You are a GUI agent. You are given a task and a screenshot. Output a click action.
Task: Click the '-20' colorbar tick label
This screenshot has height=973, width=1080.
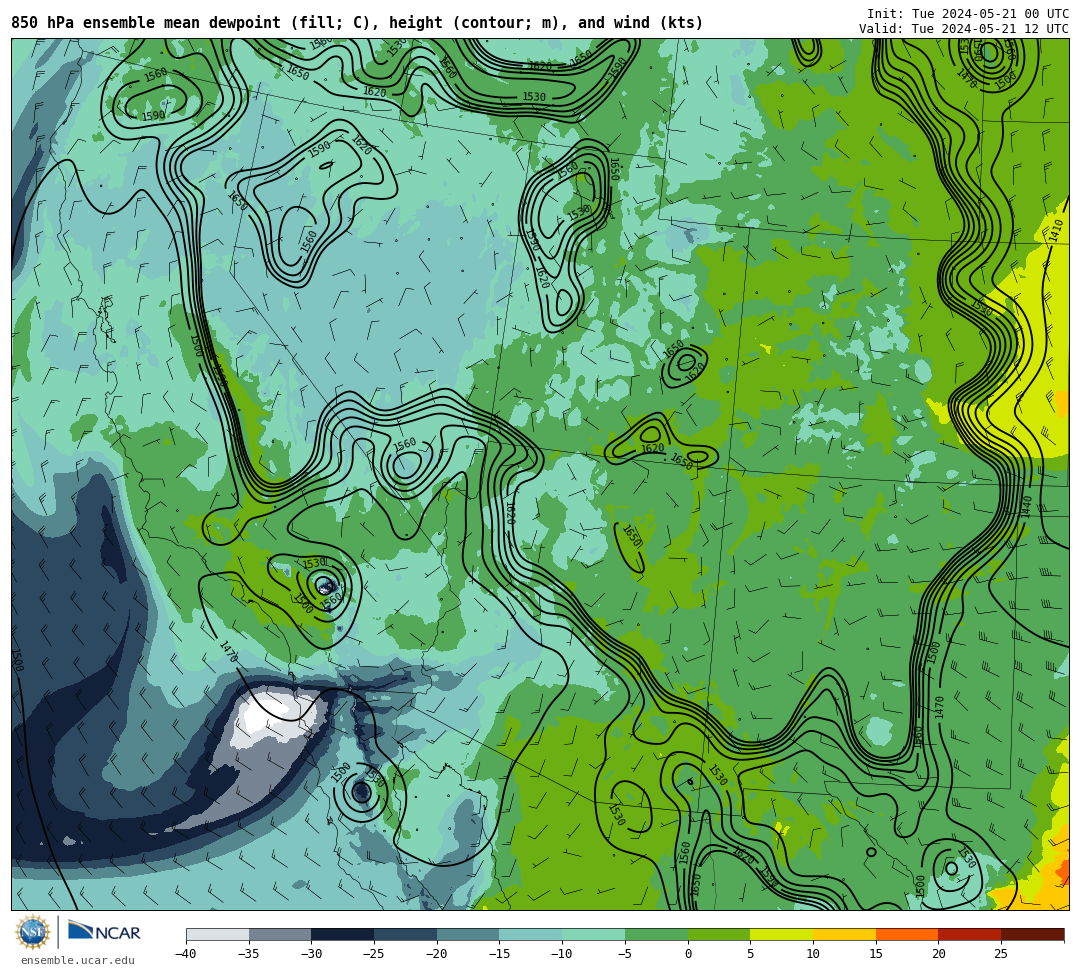tap(437, 954)
